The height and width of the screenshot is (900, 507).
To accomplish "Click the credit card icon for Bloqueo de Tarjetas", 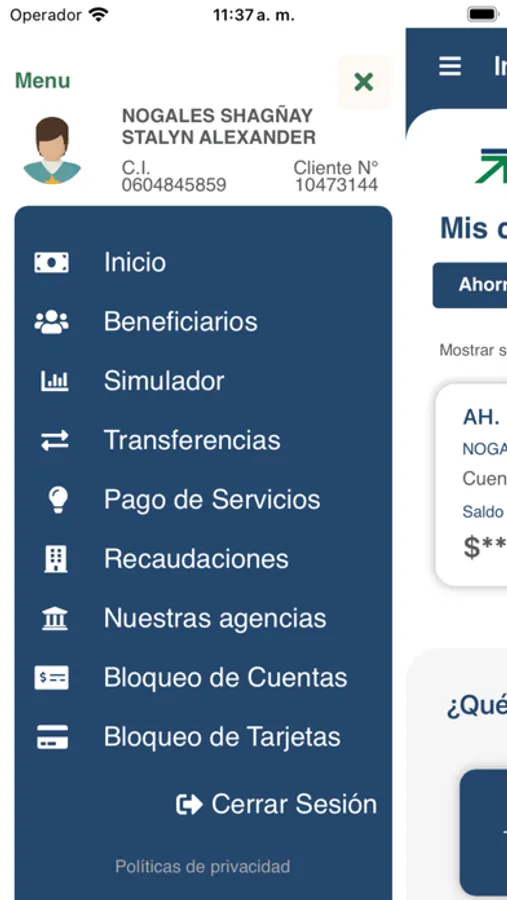I will point(52,737).
